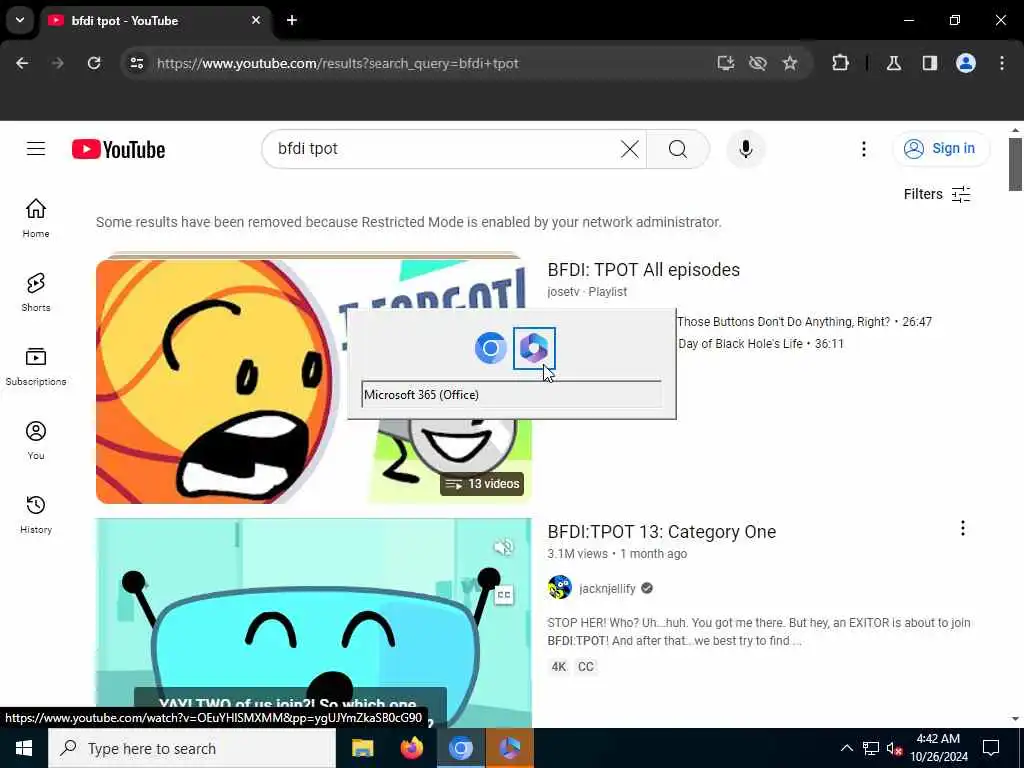Open Firefox from the taskbar
This screenshot has width=1024, height=768.
tap(411, 748)
